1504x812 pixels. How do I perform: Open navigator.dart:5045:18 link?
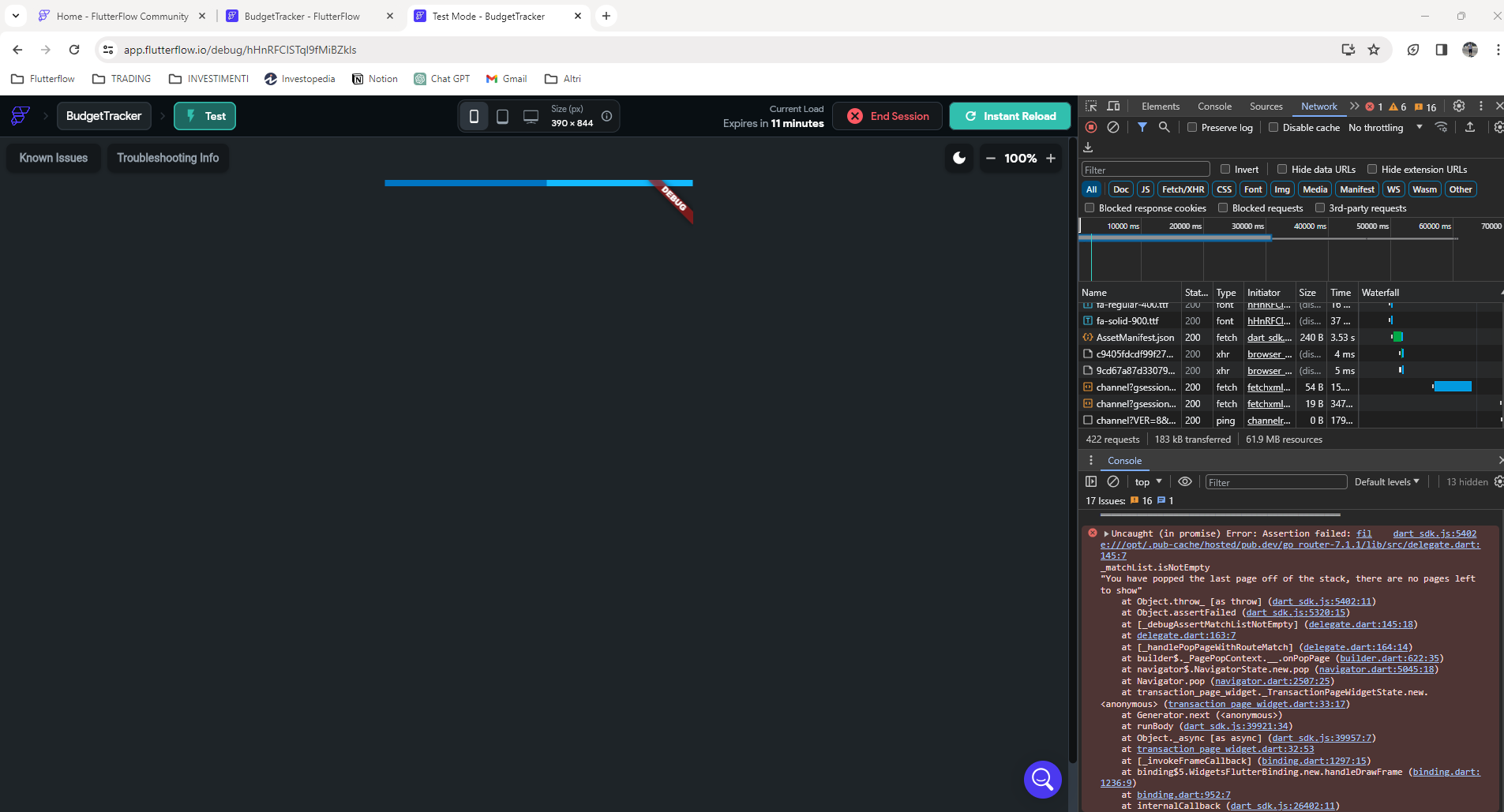point(1376,669)
